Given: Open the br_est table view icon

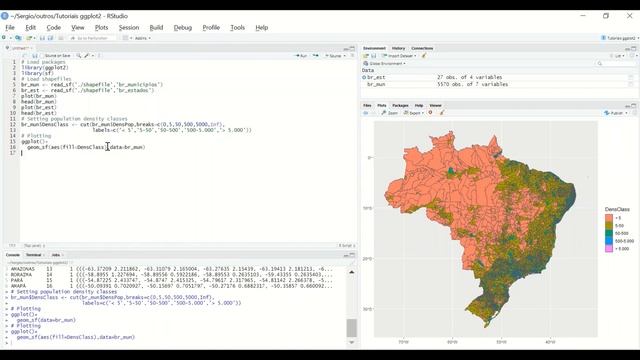Looking at the screenshot, I should 631,77.
